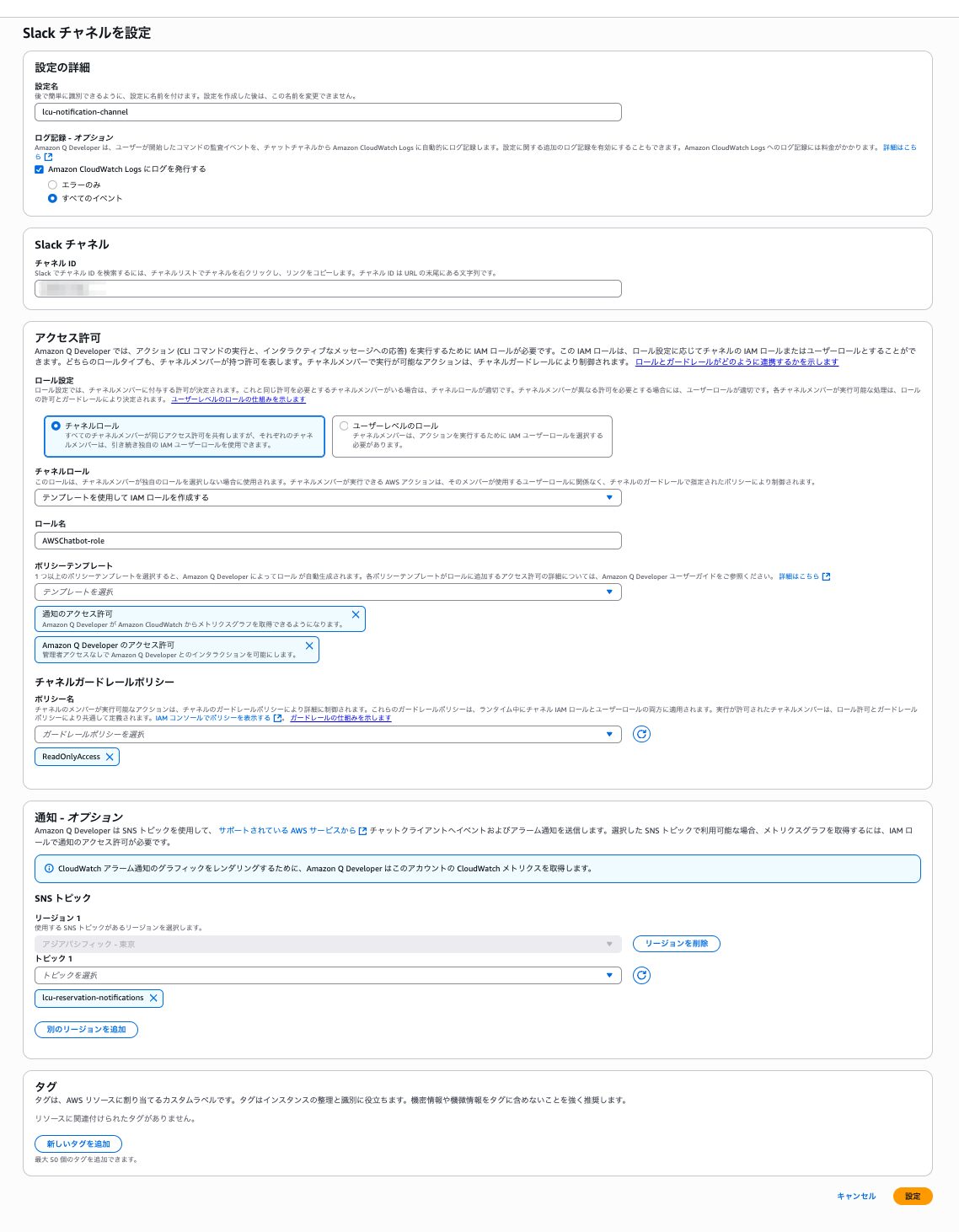959x1232 pixels.
Task: Click the タグ section heading
Action: [x=46, y=1087]
